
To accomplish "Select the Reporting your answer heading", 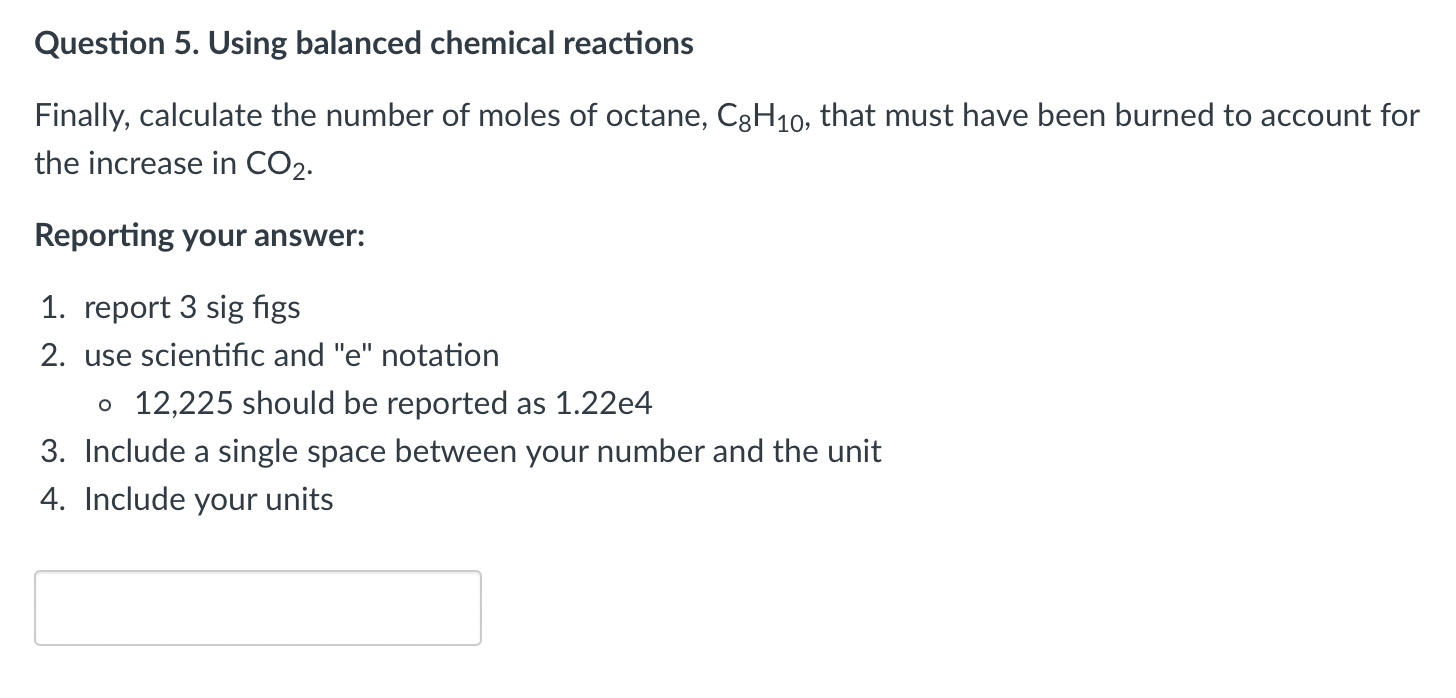I will [x=198, y=235].
